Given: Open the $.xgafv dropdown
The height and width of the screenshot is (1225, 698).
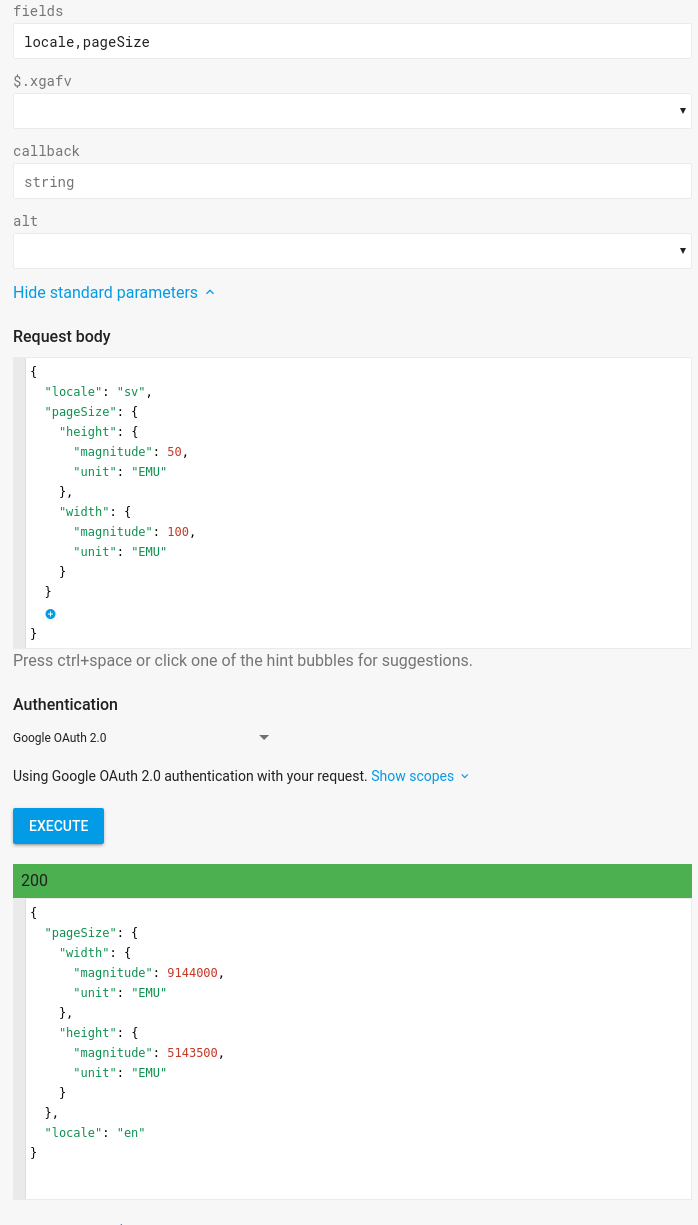Looking at the screenshot, I should [x=352, y=111].
